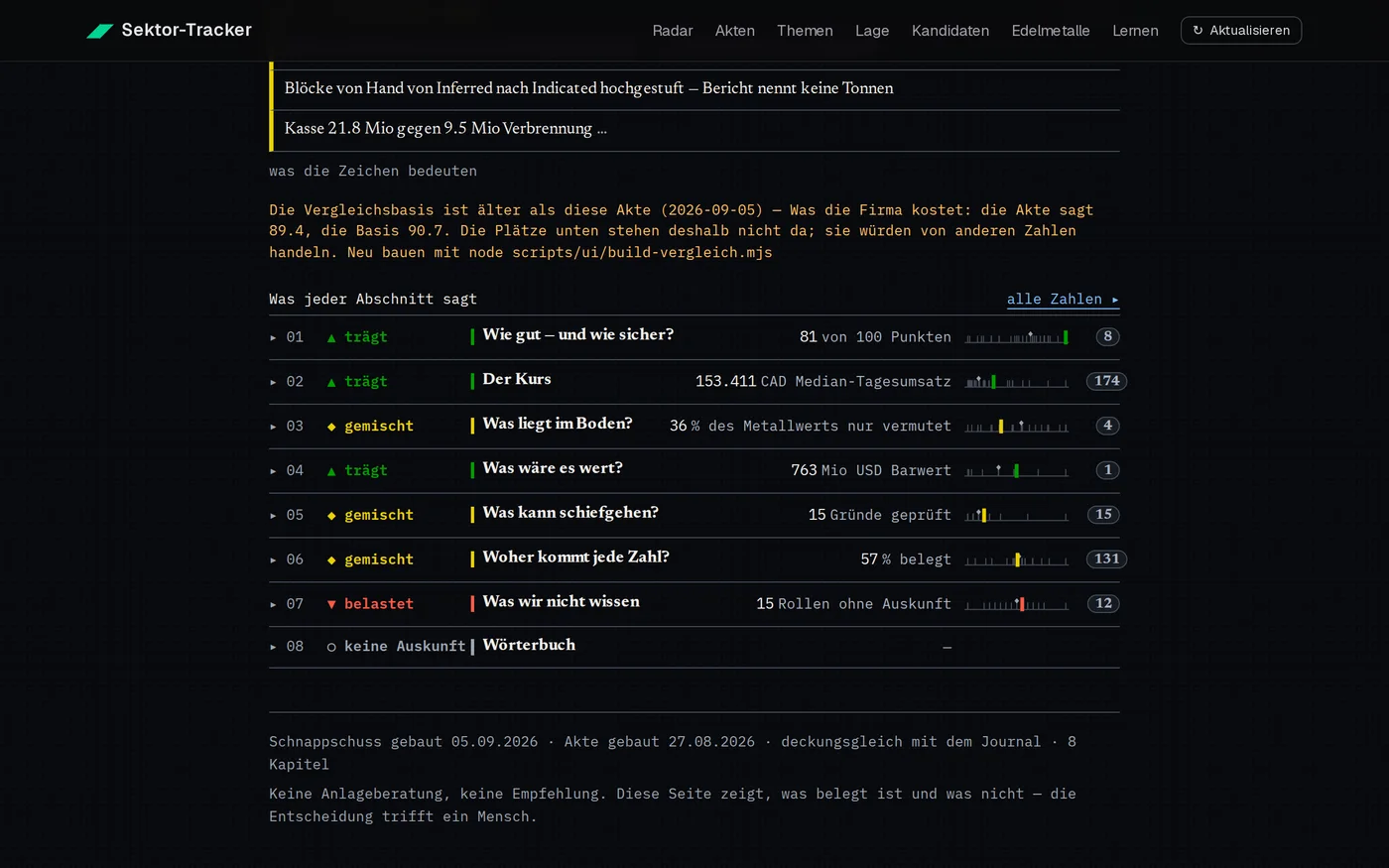Screen dimensions: 1389x868
Task: Open the alle Zahlen link
Action: [1063, 300]
